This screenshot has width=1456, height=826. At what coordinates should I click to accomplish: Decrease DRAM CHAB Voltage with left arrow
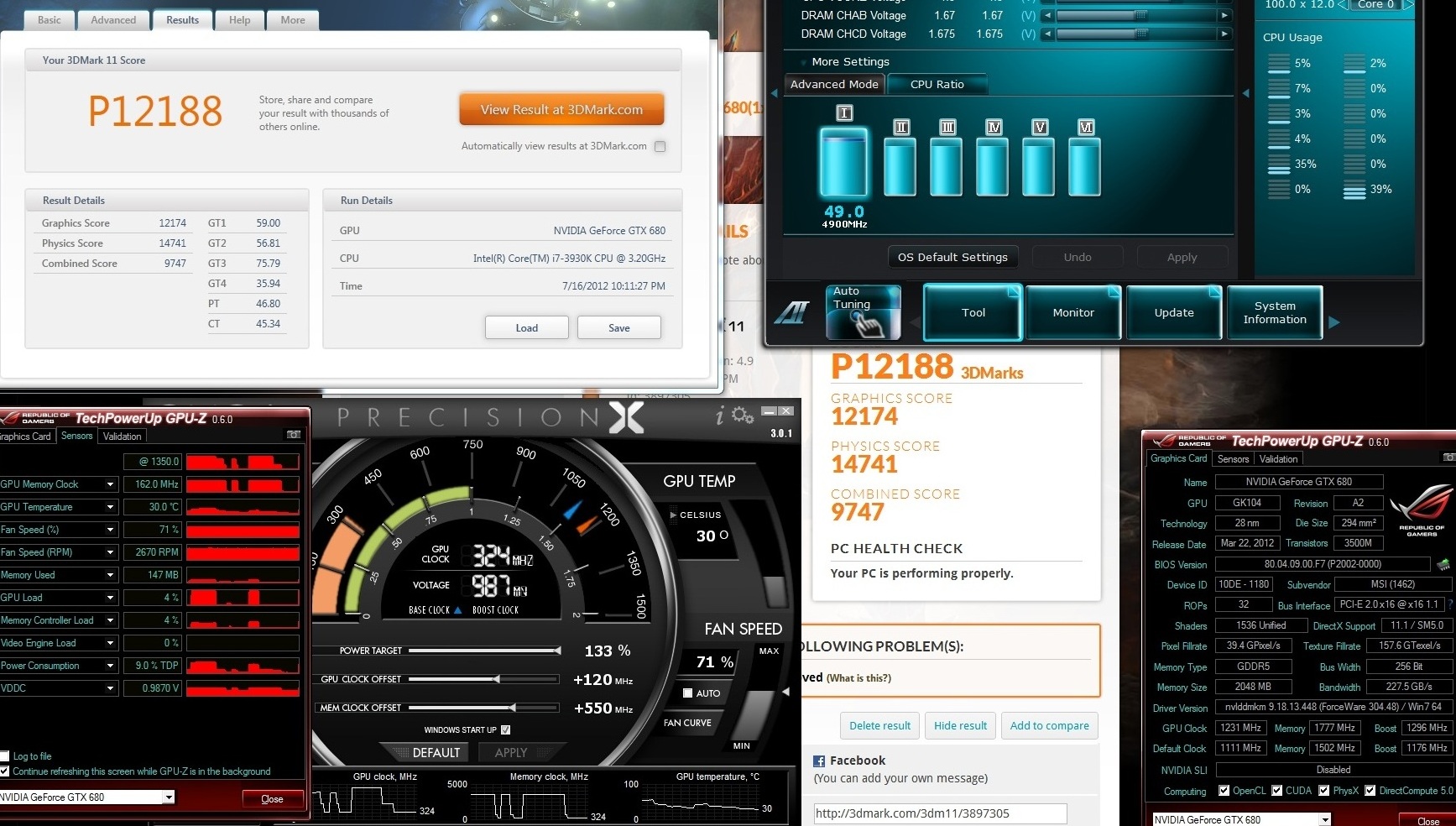coord(1047,15)
